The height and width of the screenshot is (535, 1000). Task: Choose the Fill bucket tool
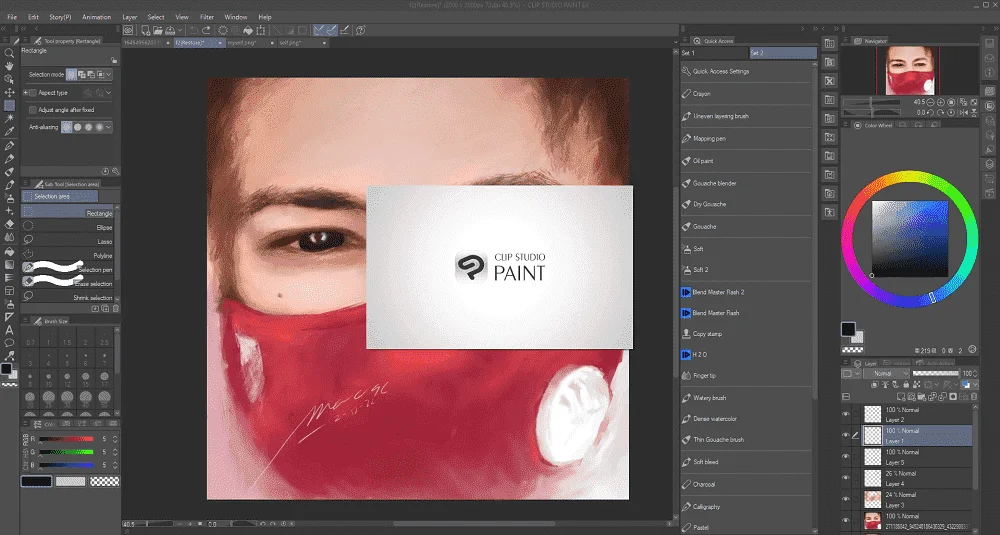click(x=9, y=251)
